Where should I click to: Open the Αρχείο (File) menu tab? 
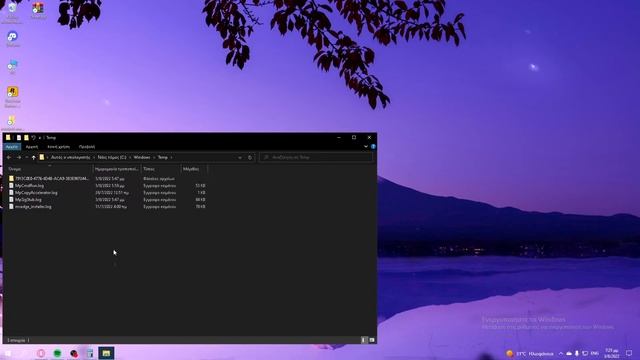coord(12,147)
